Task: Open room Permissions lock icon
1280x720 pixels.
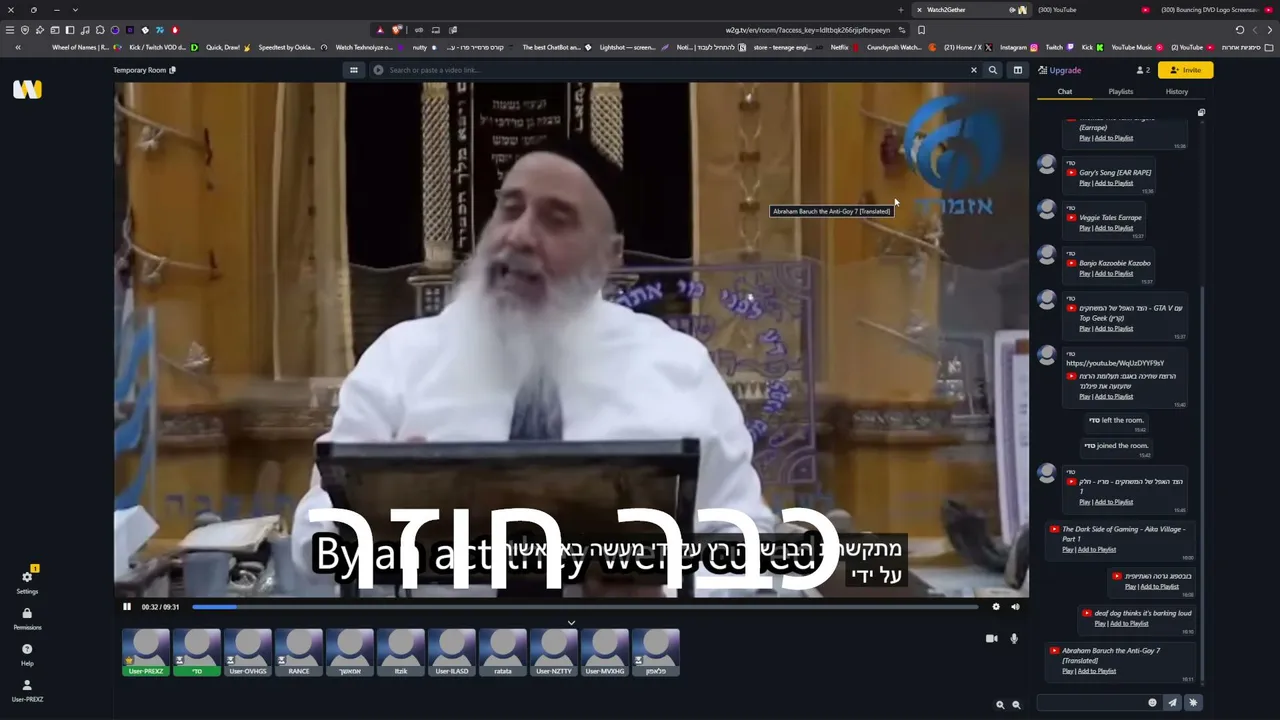Action: pos(27,618)
